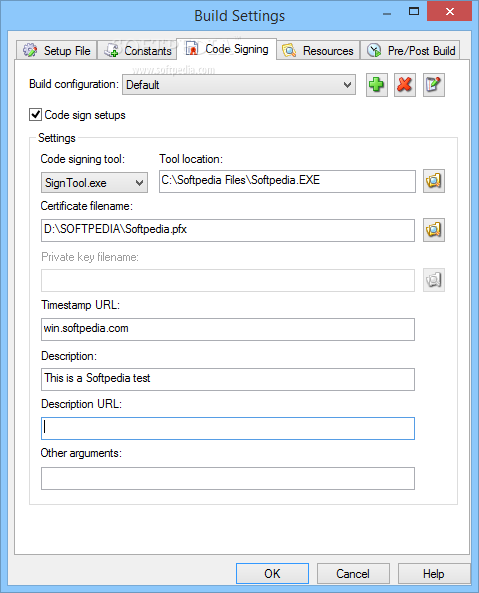Image resolution: width=479 pixels, height=593 pixels.
Task: Expand the Code signing tool dropdown
Action: point(94,183)
